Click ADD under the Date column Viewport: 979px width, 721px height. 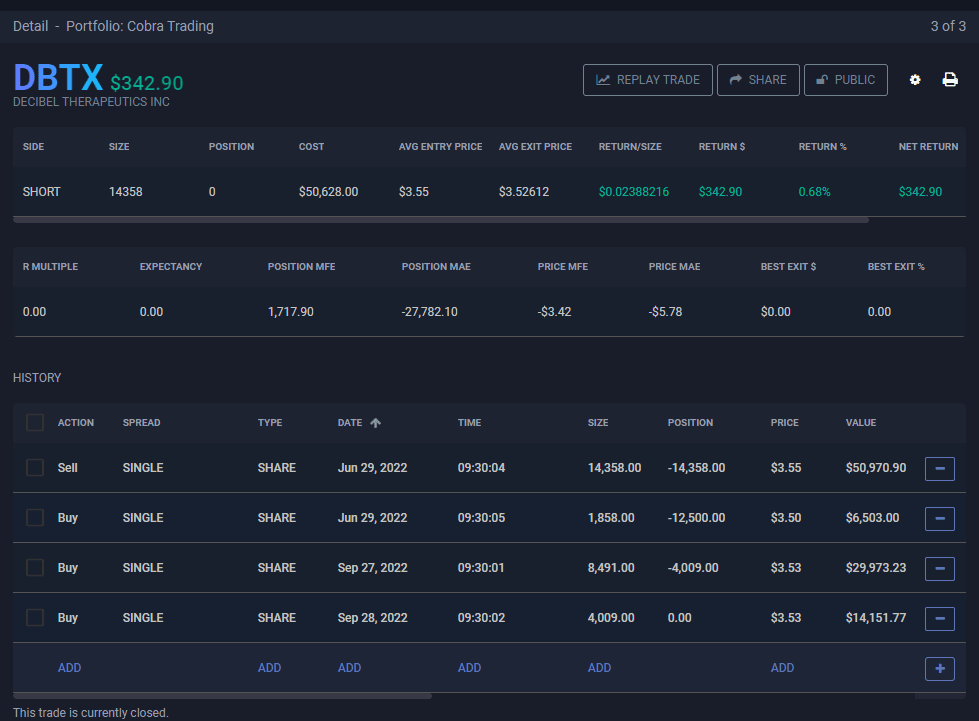pos(349,668)
